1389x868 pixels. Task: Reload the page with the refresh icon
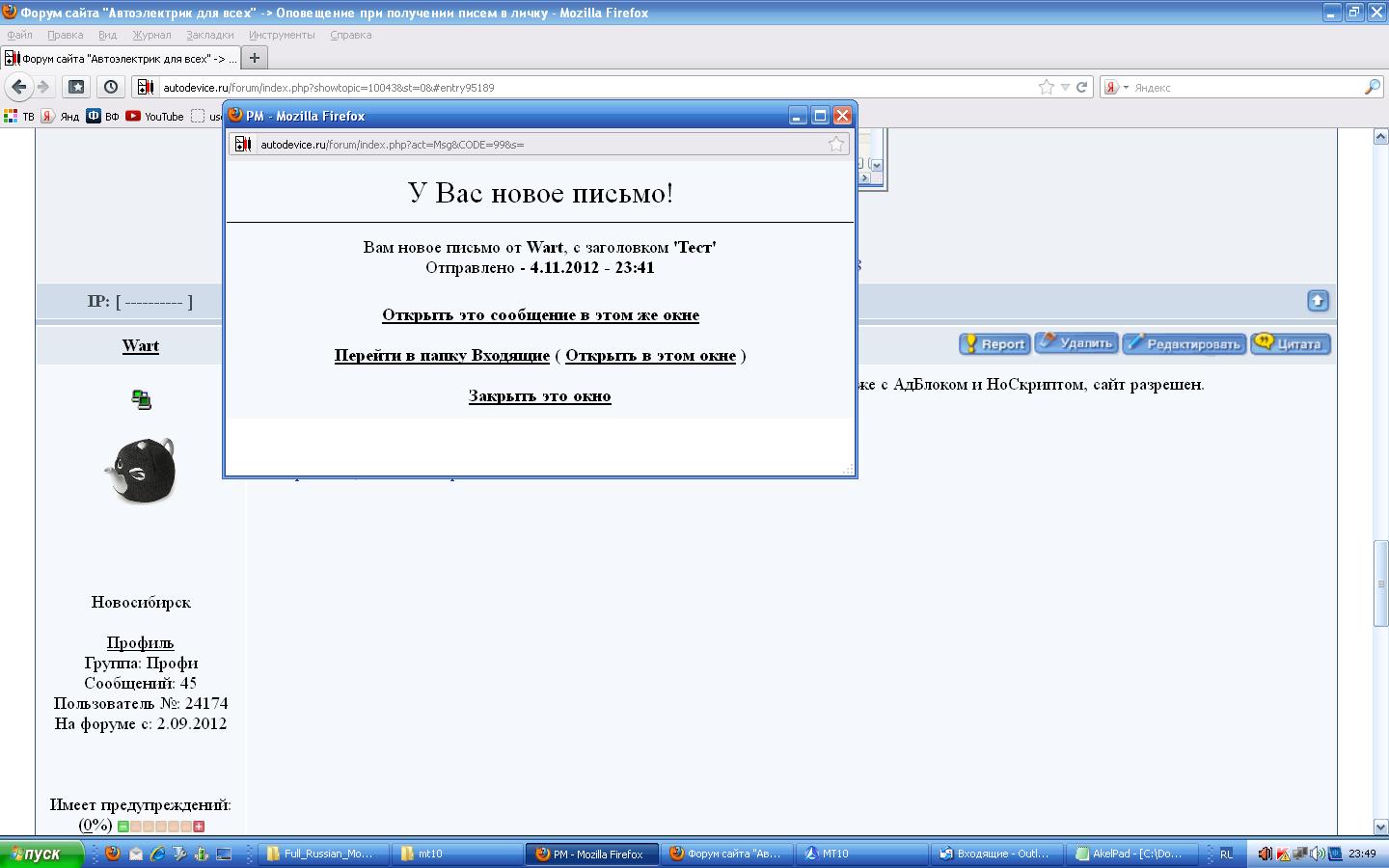(x=1082, y=87)
